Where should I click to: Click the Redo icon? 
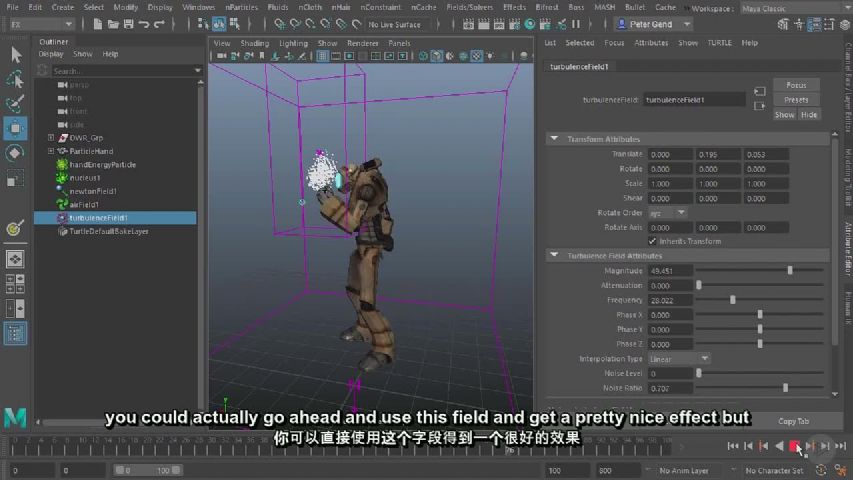159,24
